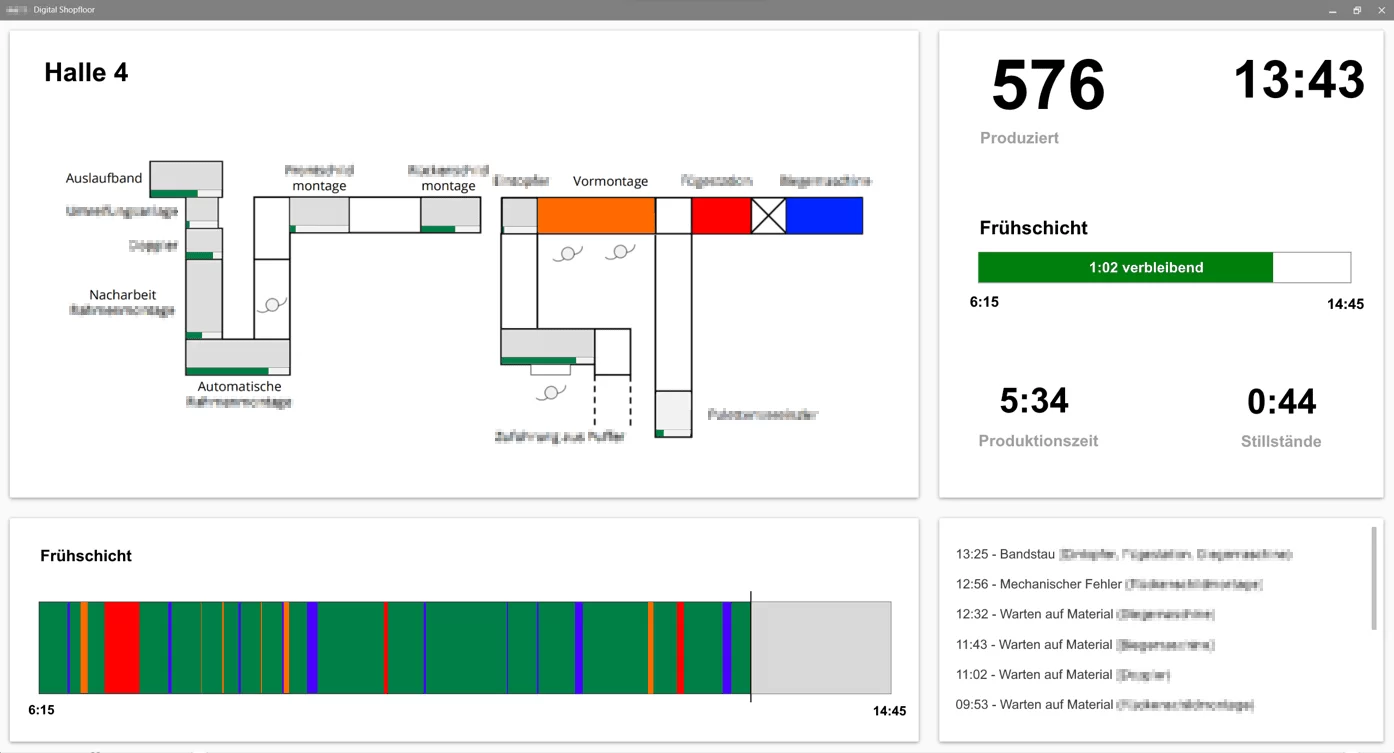Click the gray remaining section of the timeline
Viewport: 1394px width, 753px height.
click(821, 647)
